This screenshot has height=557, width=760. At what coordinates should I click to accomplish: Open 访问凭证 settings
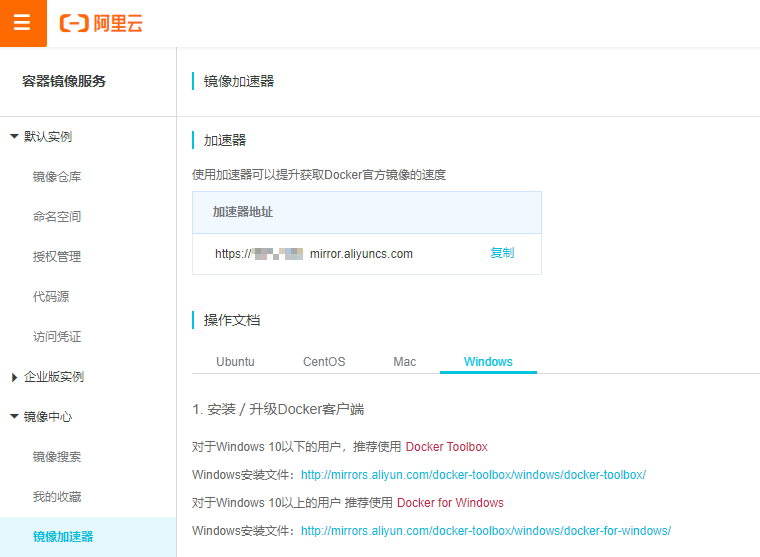pos(57,337)
